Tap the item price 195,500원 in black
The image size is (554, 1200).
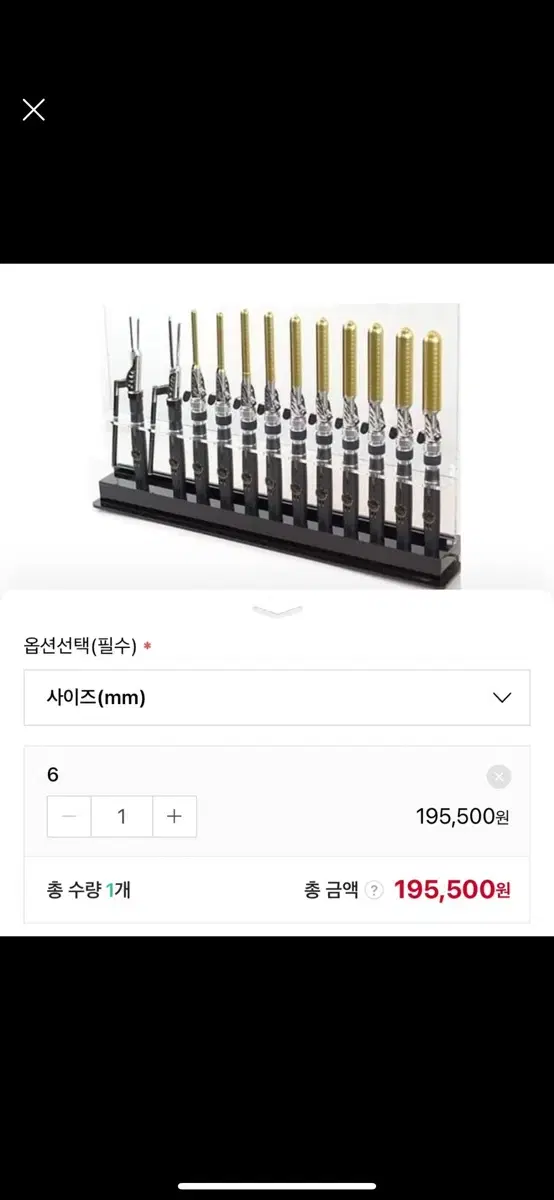(x=463, y=816)
